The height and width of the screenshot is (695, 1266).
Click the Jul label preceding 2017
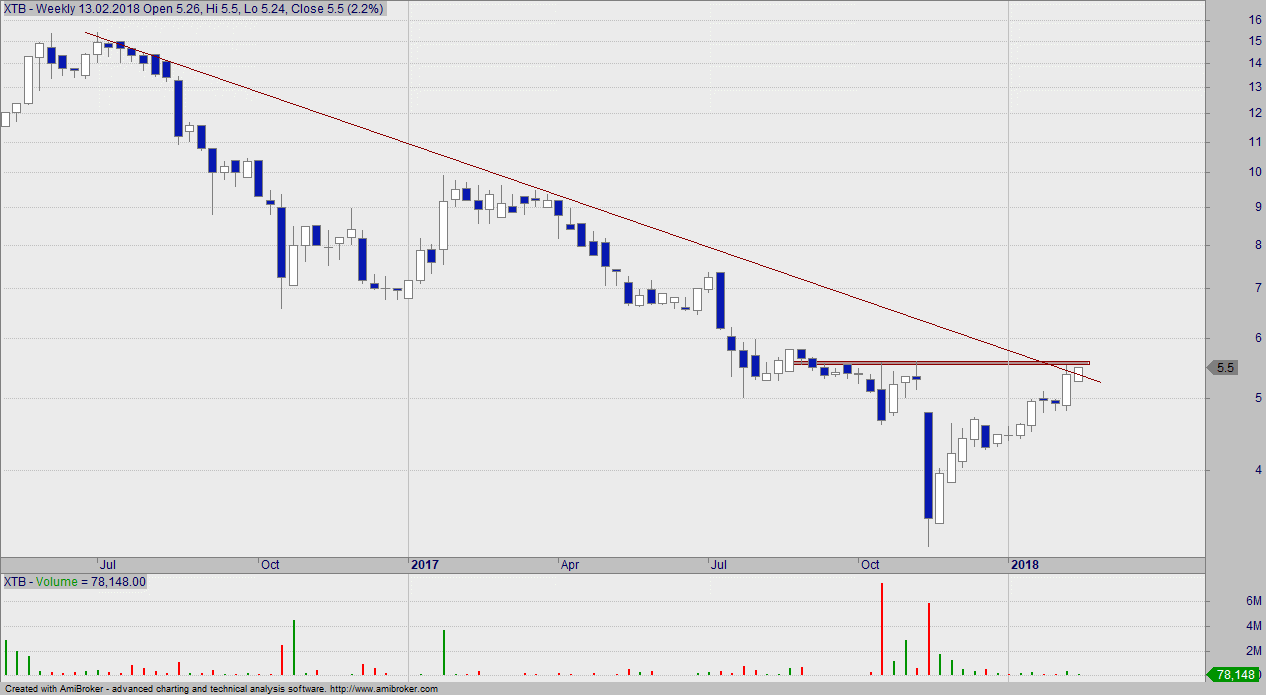[x=106, y=565]
